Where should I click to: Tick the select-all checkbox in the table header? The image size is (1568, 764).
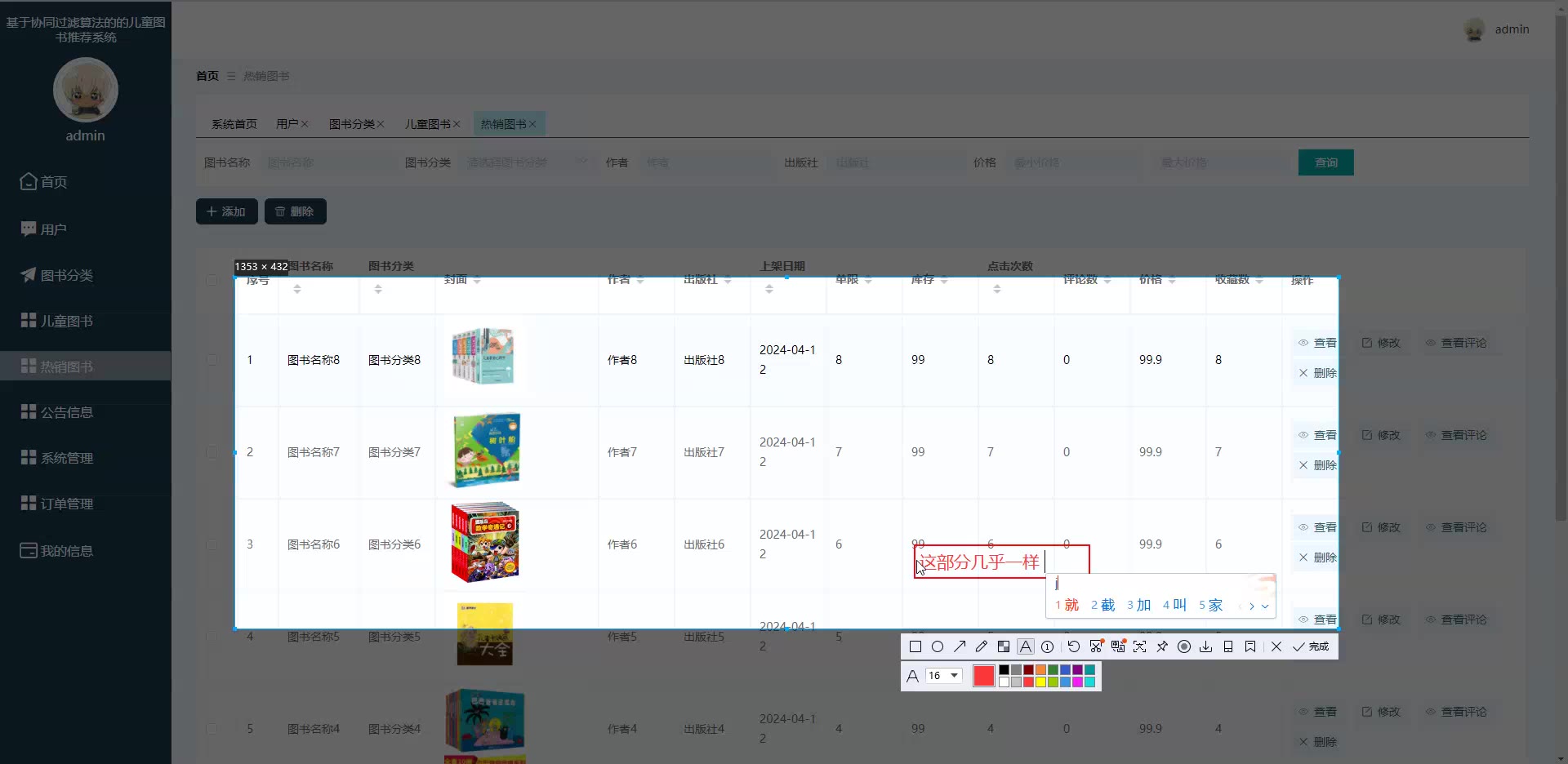pos(212,280)
